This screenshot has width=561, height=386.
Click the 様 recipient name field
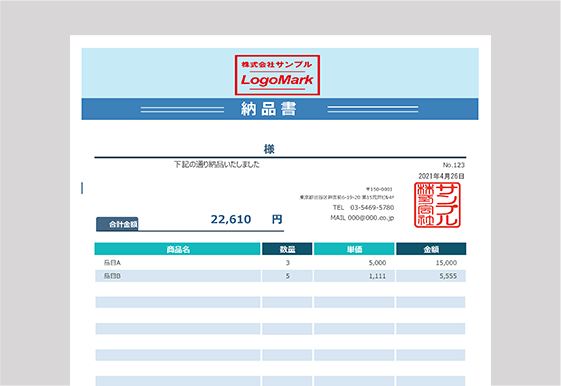click(x=269, y=149)
